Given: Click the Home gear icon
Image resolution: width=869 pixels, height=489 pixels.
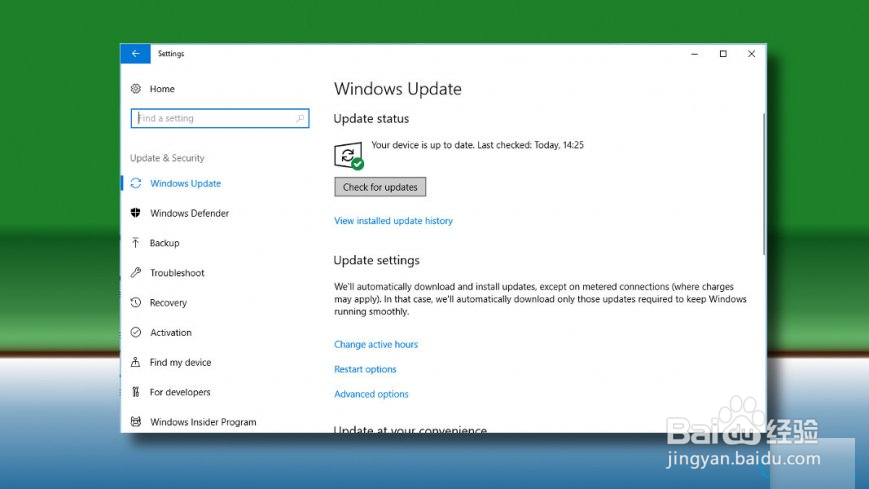Looking at the screenshot, I should coord(136,89).
